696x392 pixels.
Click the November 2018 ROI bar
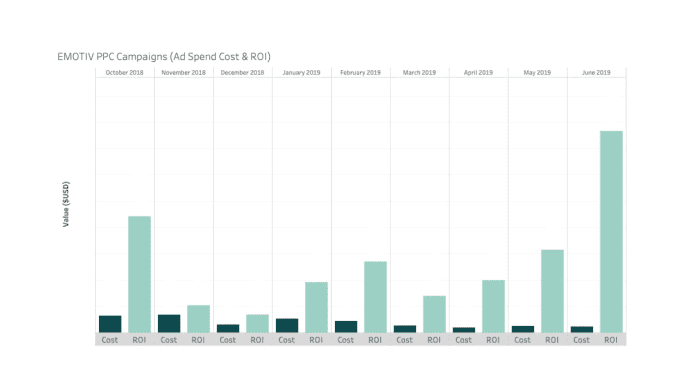198,319
